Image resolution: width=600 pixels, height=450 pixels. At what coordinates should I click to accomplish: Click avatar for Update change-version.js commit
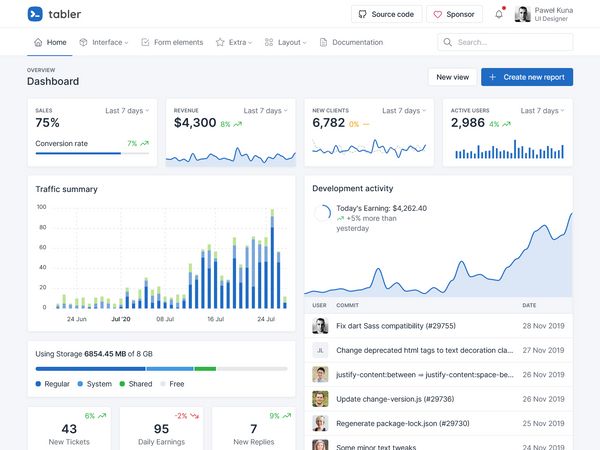320,399
